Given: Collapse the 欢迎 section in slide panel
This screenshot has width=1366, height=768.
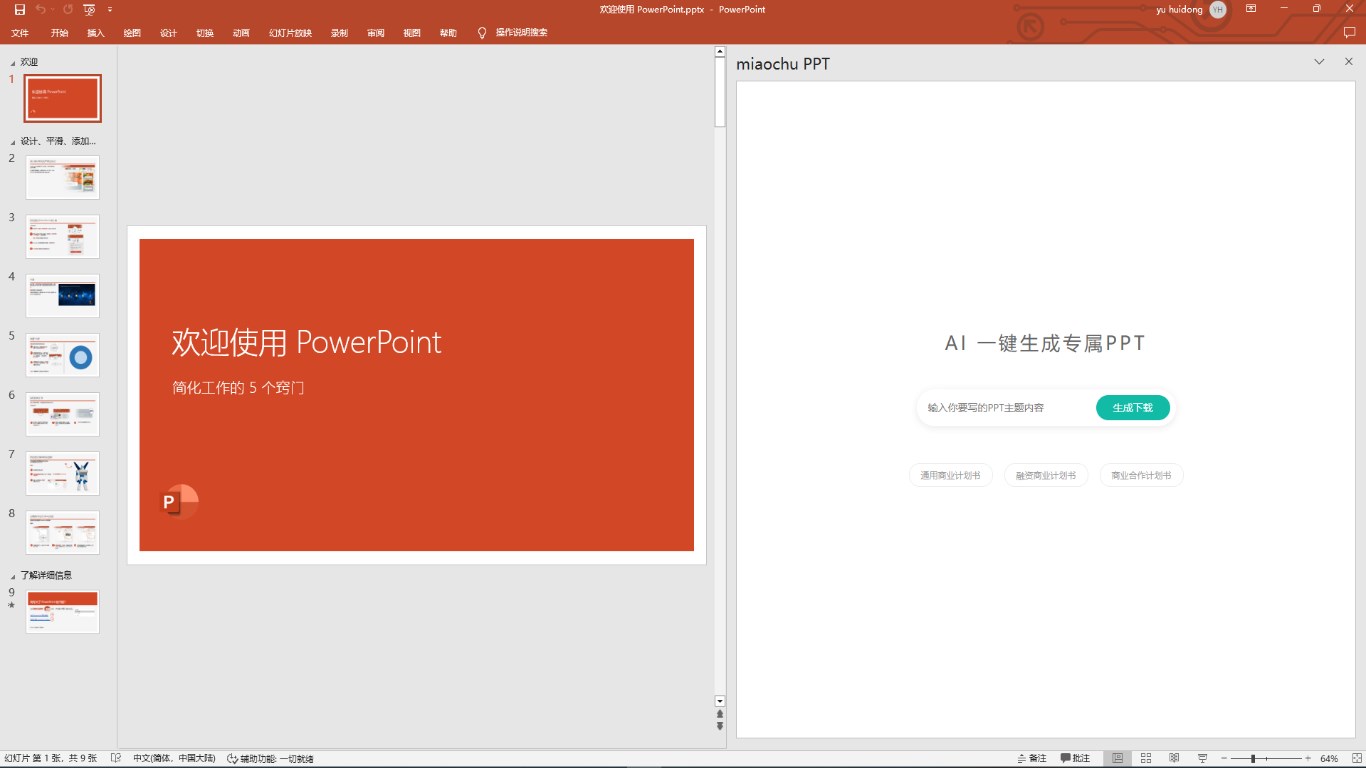Looking at the screenshot, I should click(x=13, y=62).
